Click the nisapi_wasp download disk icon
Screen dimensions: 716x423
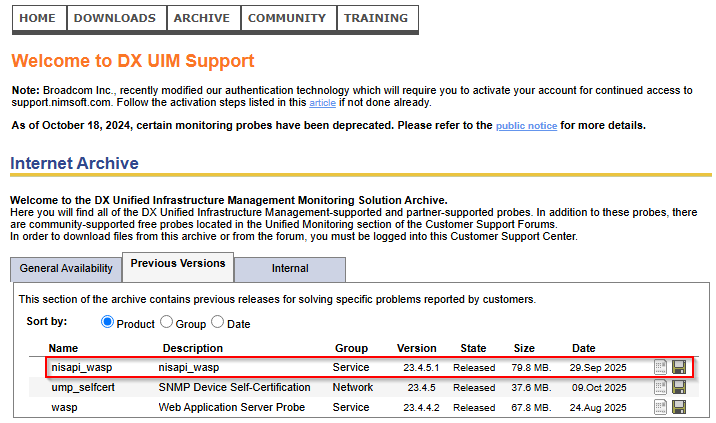click(x=679, y=367)
